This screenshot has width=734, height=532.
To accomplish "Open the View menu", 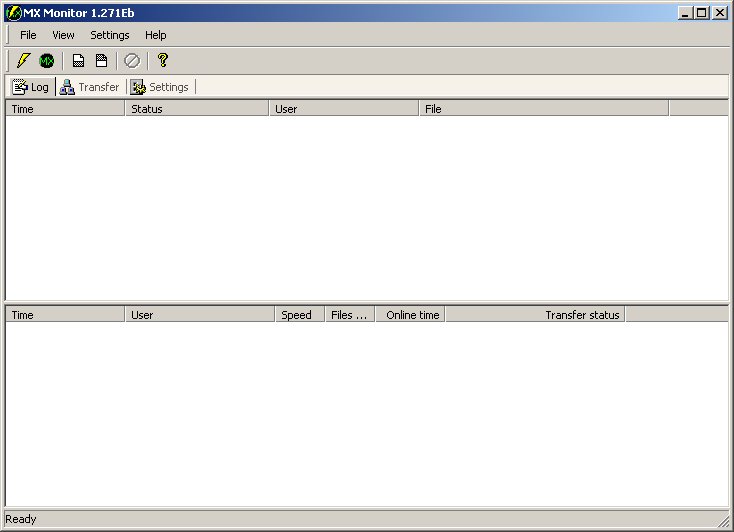I will pyautogui.click(x=63, y=35).
